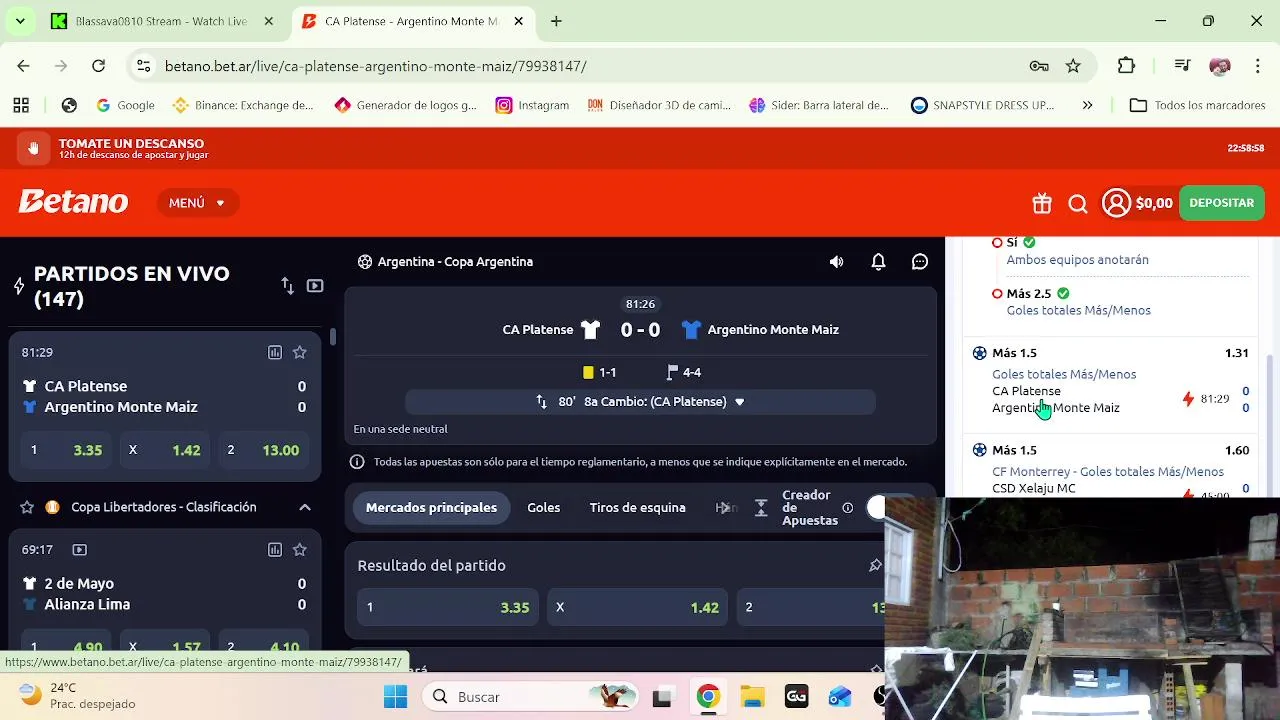This screenshot has height=720, width=1280.
Task: Click the corner flags 4-4 stat
Action: pyautogui.click(x=684, y=372)
